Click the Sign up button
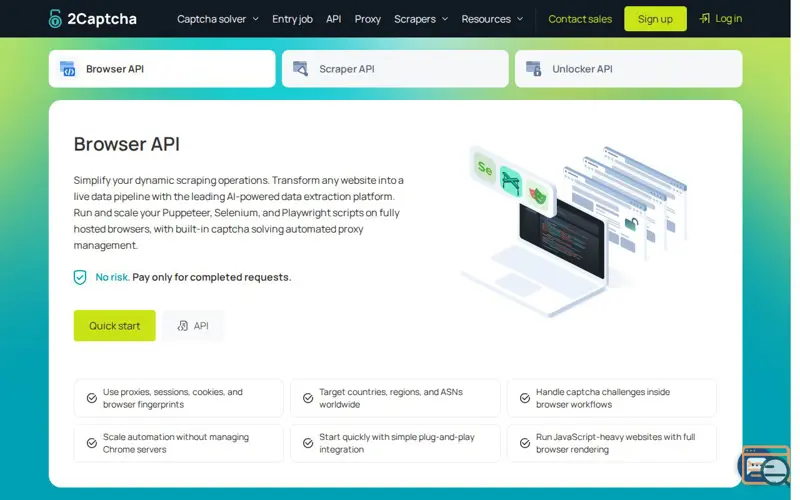 (x=655, y=19)
